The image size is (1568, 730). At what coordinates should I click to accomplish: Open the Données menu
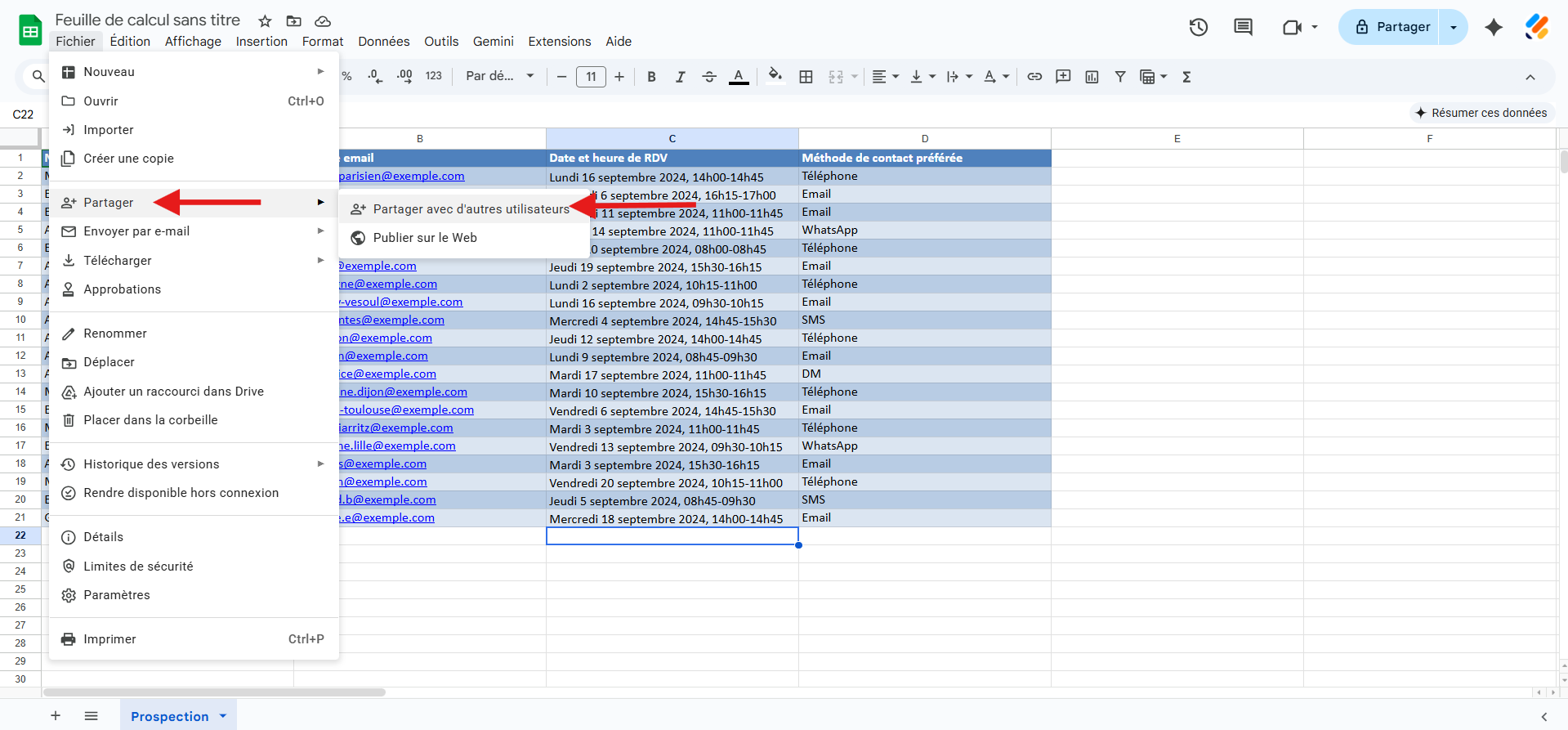tap(383, 42)
